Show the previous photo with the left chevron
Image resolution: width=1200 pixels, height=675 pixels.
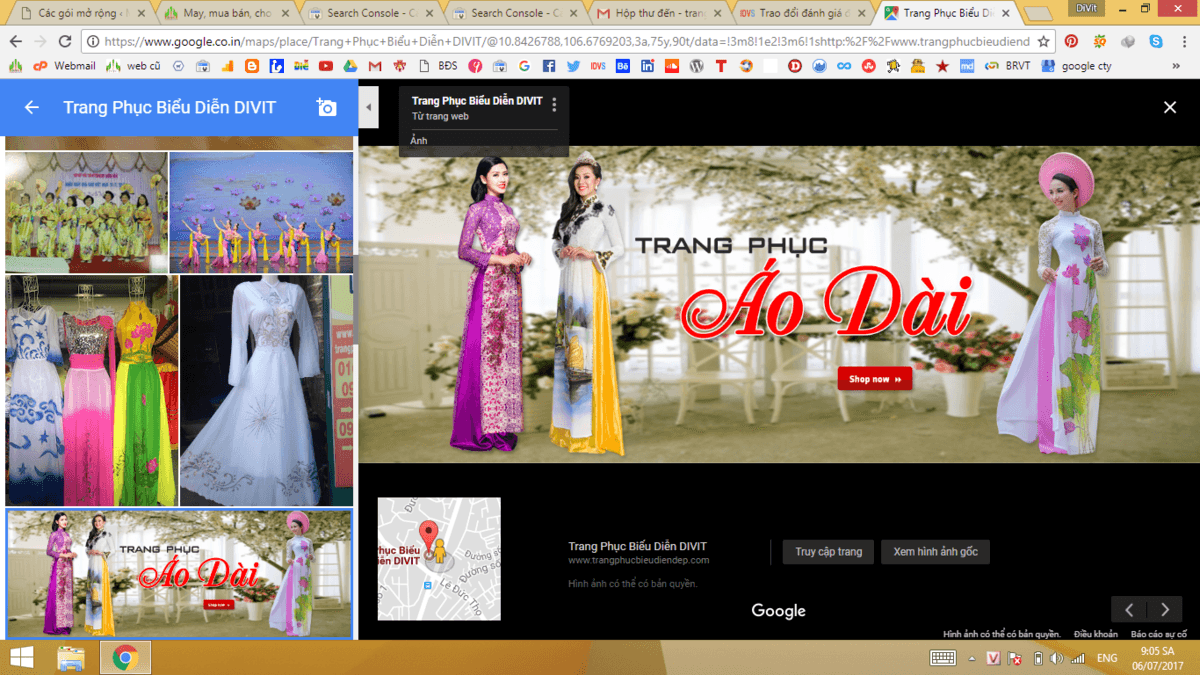coord(1129,609)
